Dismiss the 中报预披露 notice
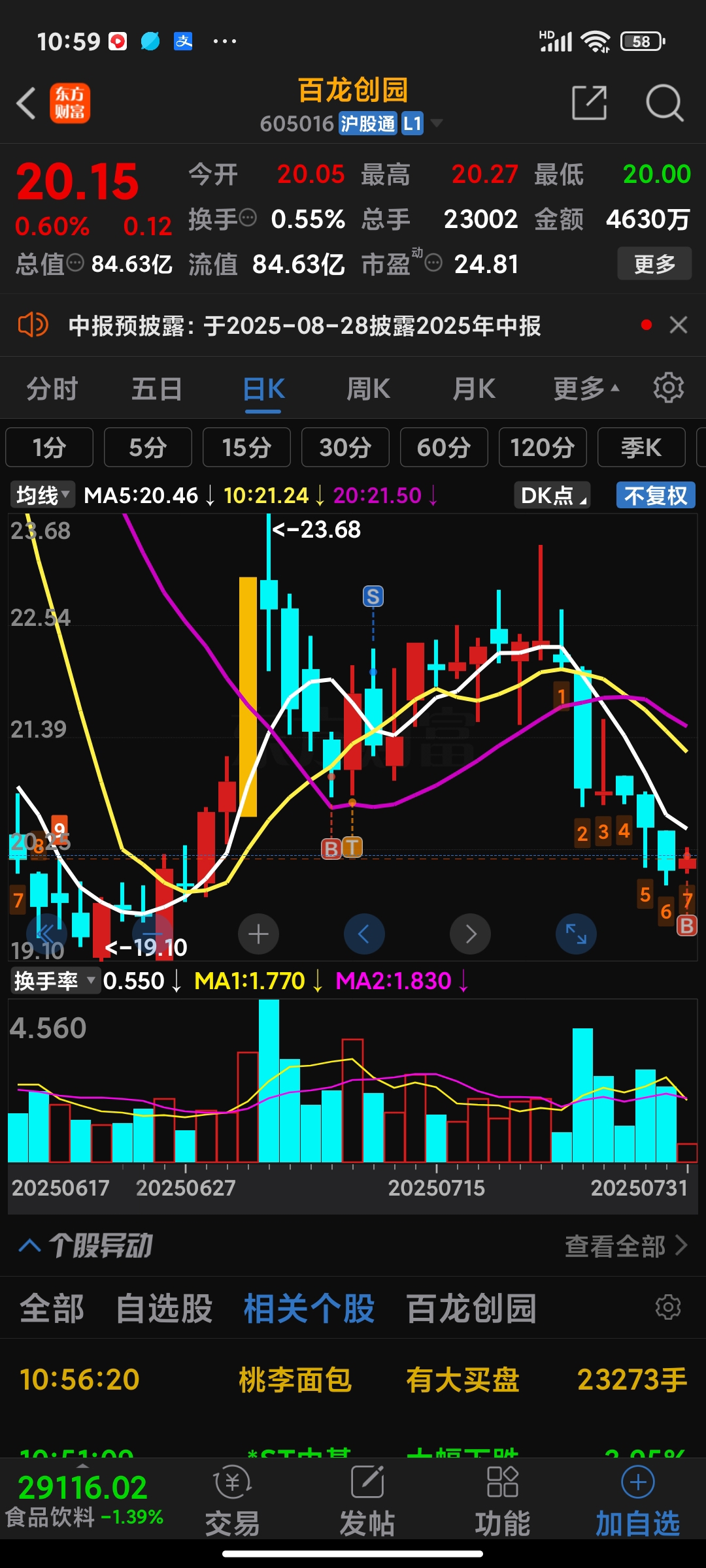The image size is (706, 1568). tap(679, 325)
